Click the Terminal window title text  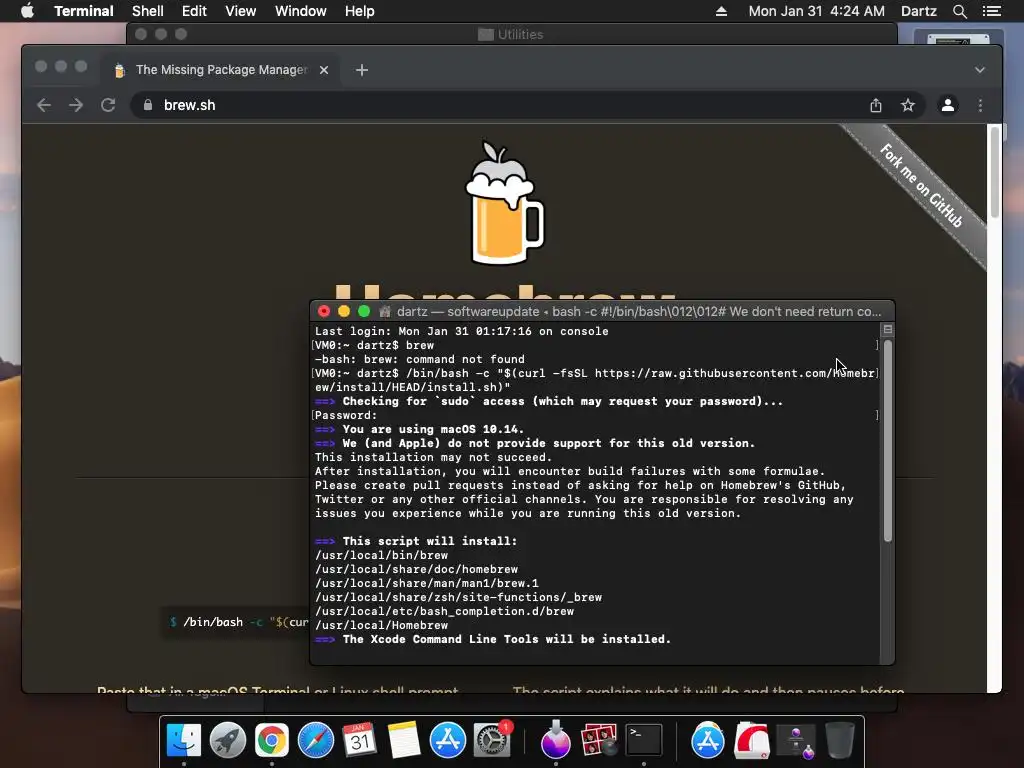point(639,312)
